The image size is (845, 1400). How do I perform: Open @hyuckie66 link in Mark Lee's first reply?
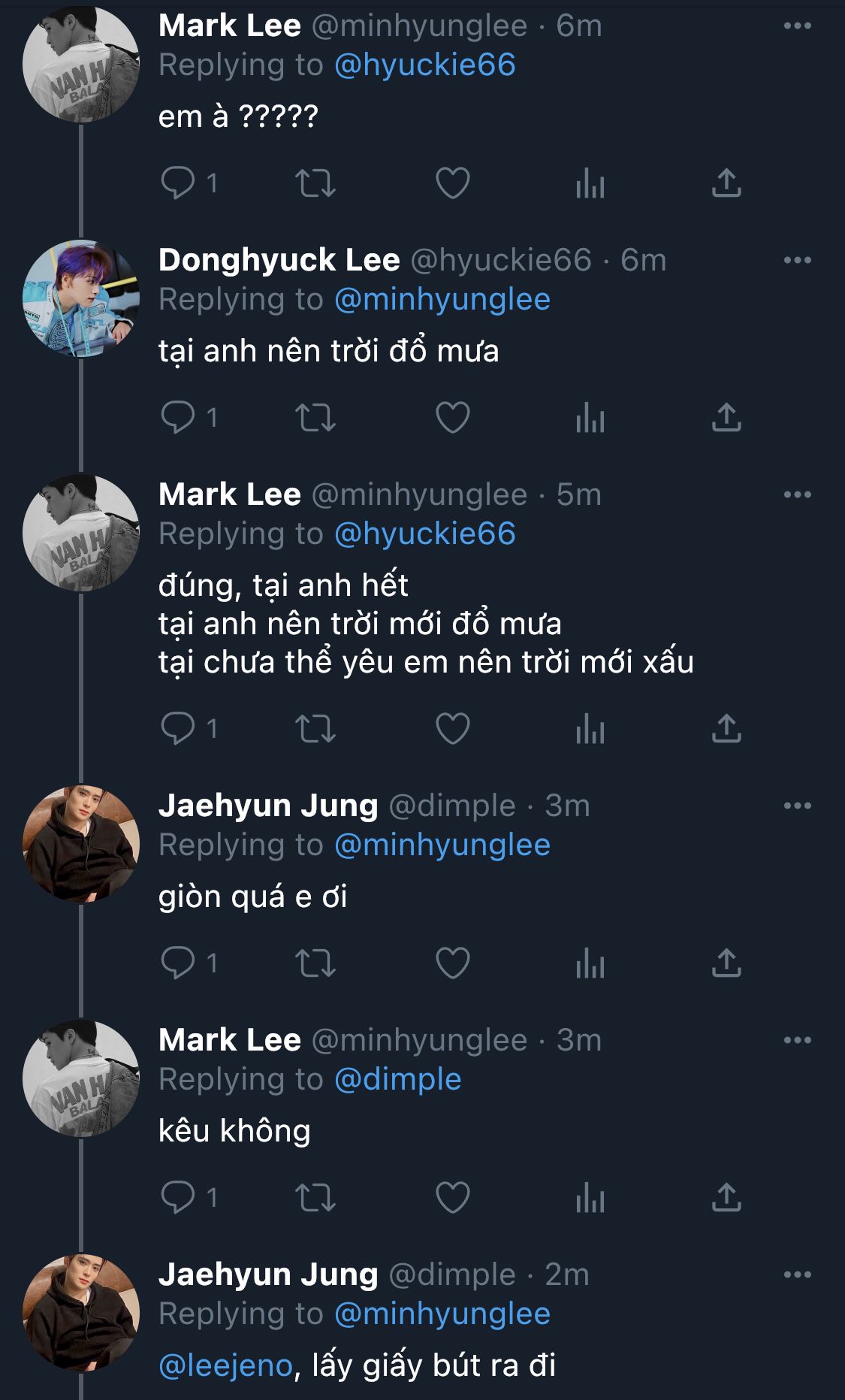[x=424, y=65]
